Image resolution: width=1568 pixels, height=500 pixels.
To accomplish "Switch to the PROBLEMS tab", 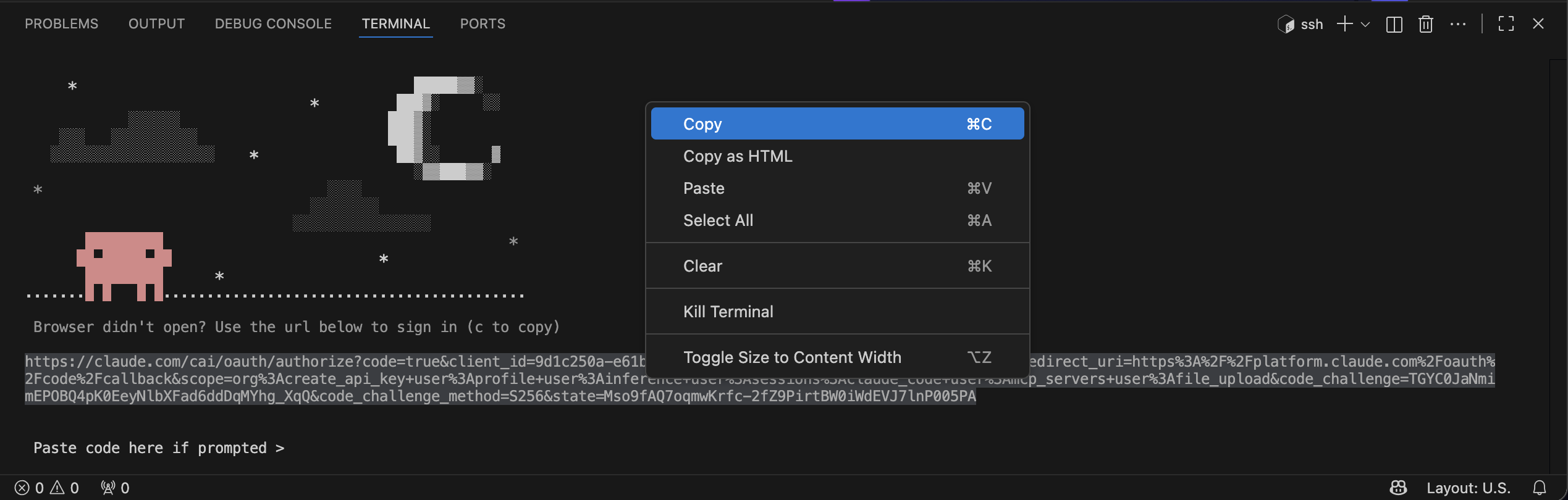I will click(x=61, y=23).
